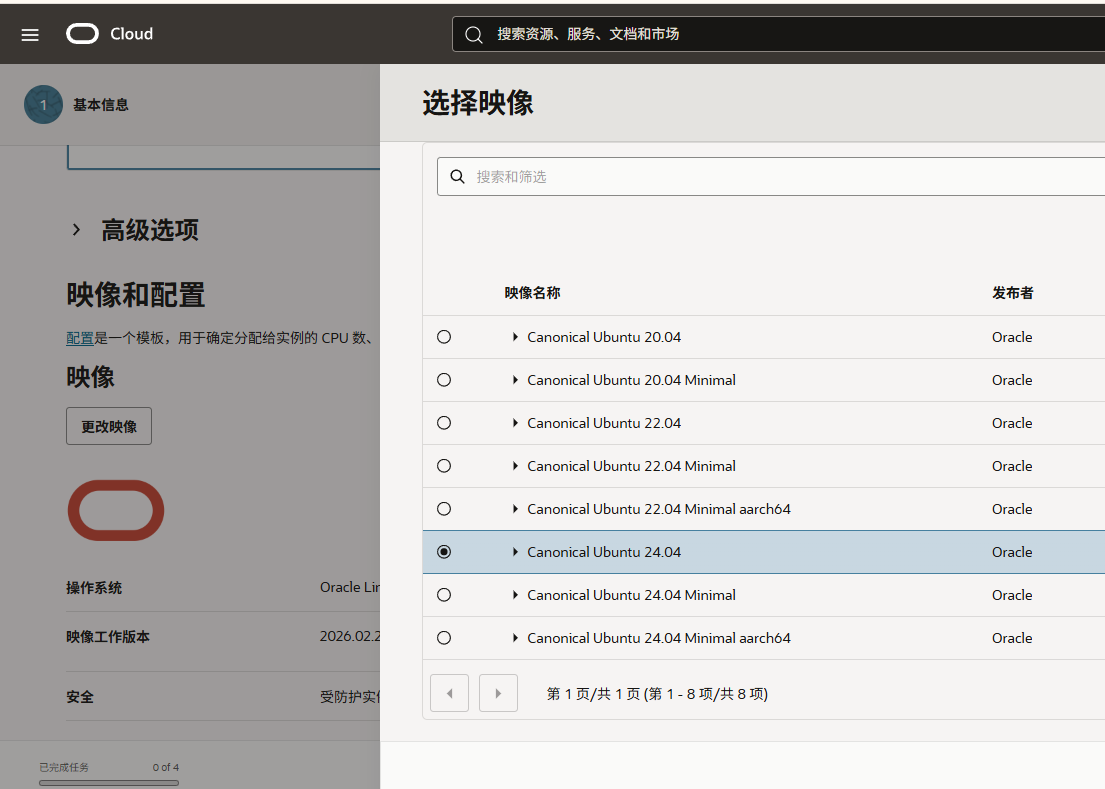Click the 已完成任务 progress bar
This screenshot has width=1105, height=789.
pyautogui.click(x=109, y=782)
